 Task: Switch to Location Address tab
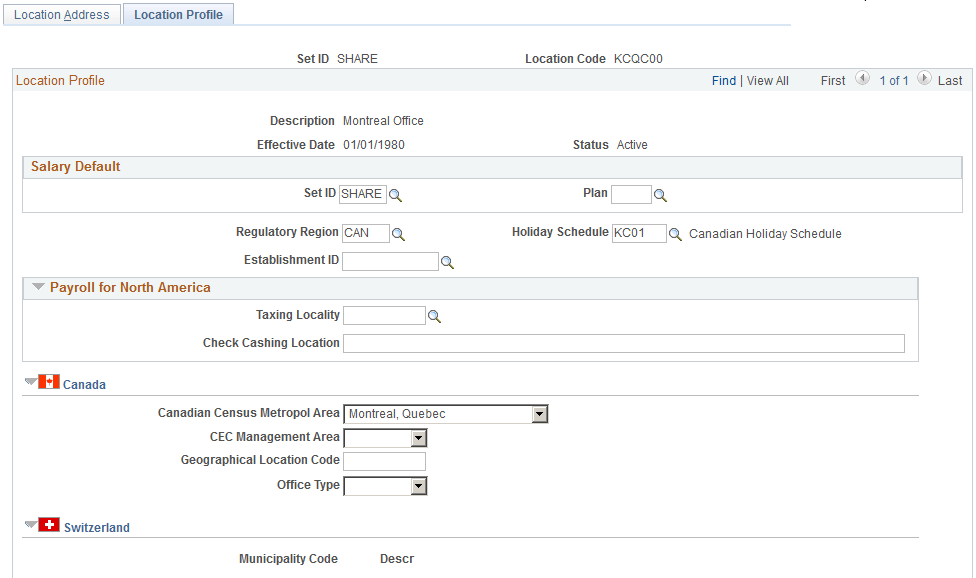point(62,14)
